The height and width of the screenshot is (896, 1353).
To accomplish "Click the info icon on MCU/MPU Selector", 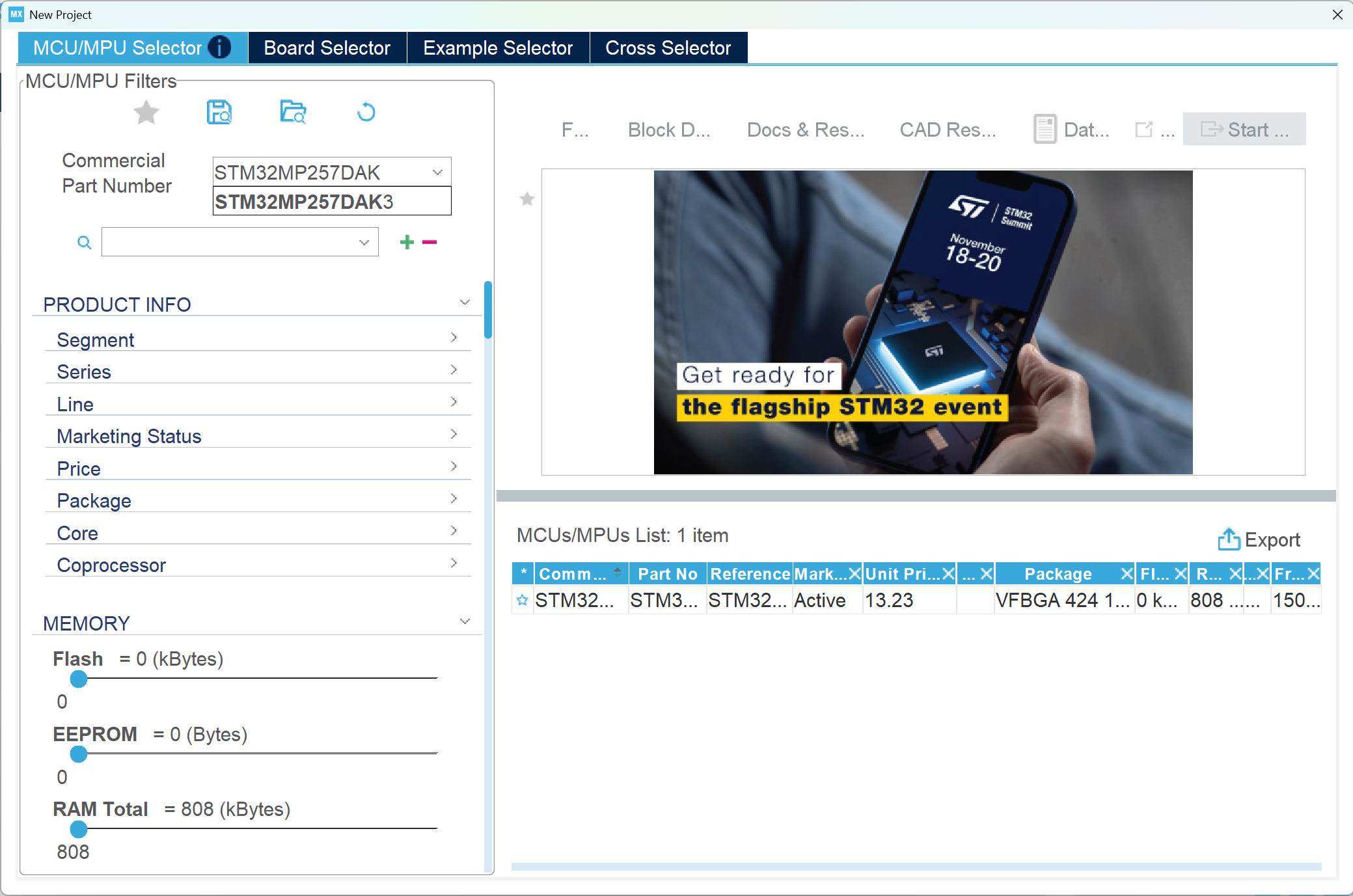I will click(219, 48).
